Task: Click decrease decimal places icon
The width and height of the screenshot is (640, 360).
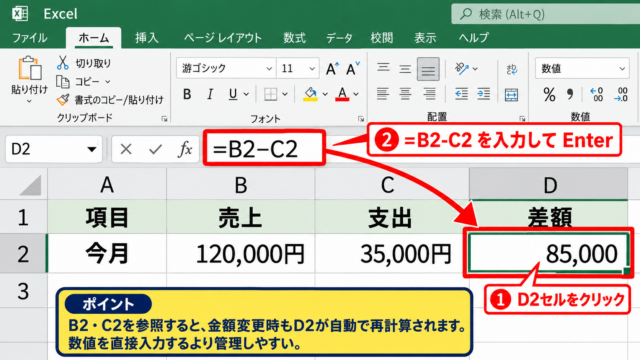Action: [x=621, y=94]
